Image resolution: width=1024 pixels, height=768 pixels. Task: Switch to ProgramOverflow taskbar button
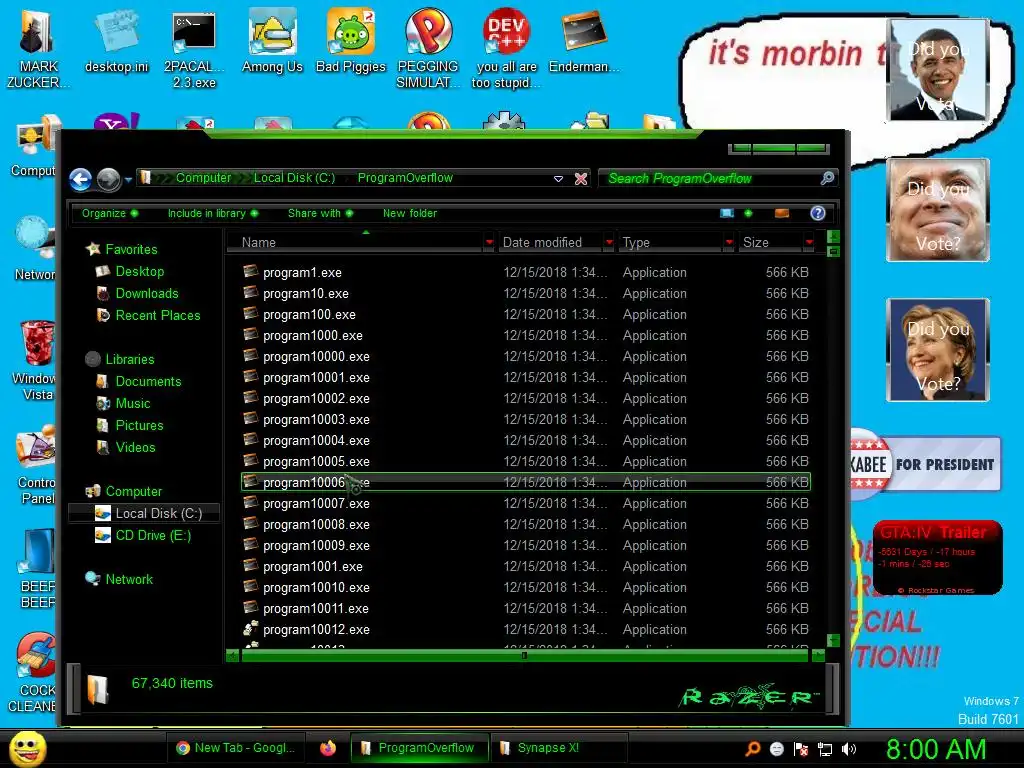click(x=419, y=748)
